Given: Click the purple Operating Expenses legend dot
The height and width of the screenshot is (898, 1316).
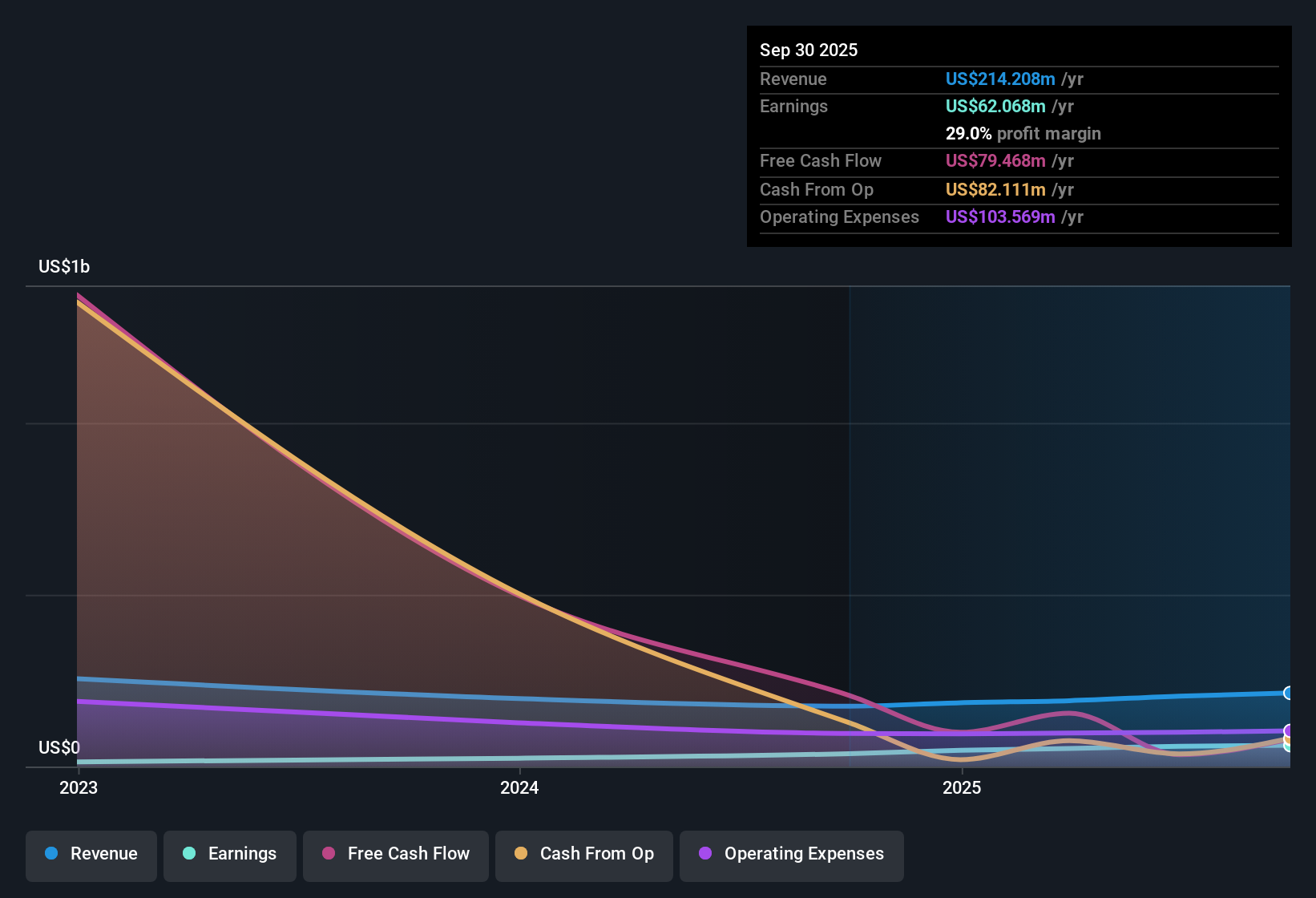Looking at the screenshot, I should click(x=705, y=854).
